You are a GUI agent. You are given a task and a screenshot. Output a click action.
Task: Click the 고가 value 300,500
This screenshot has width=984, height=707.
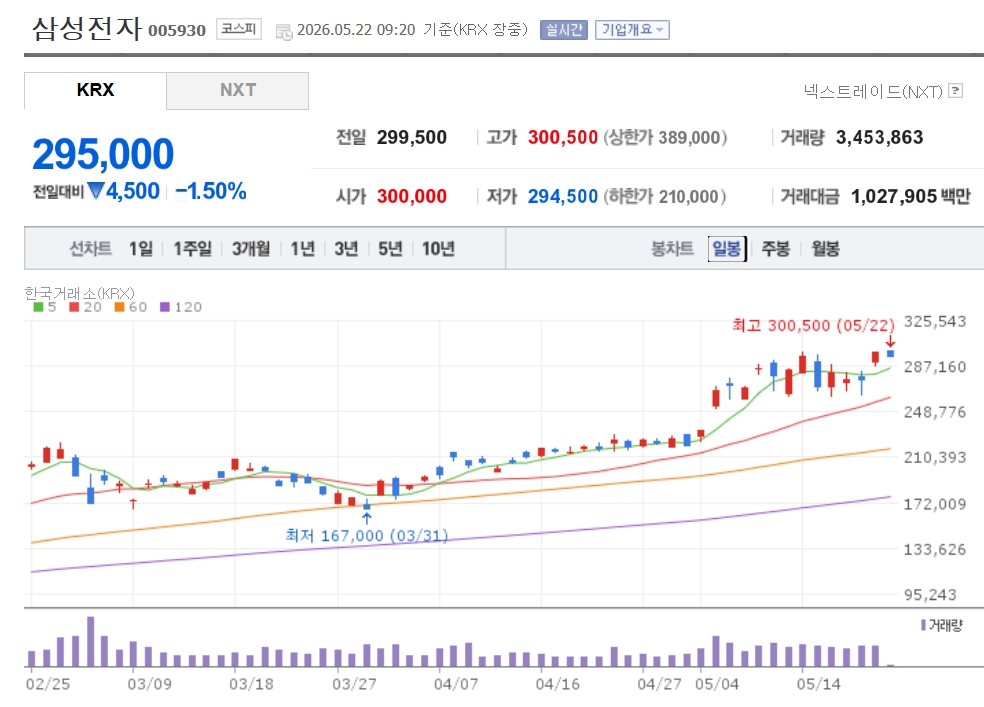[x=562, y=137]
